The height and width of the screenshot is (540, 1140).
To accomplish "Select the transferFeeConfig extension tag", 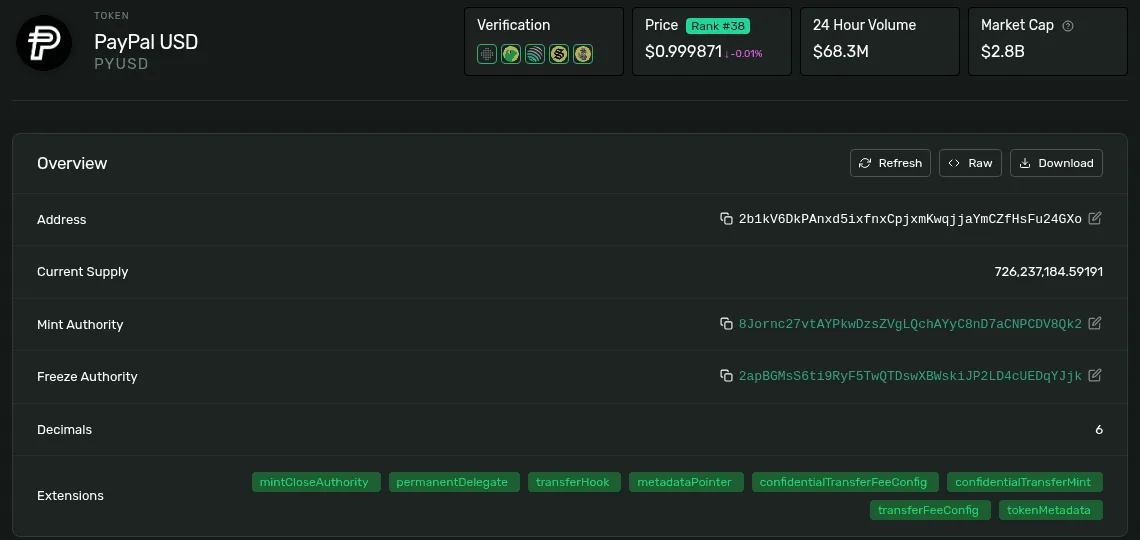I will pos(930,510).
